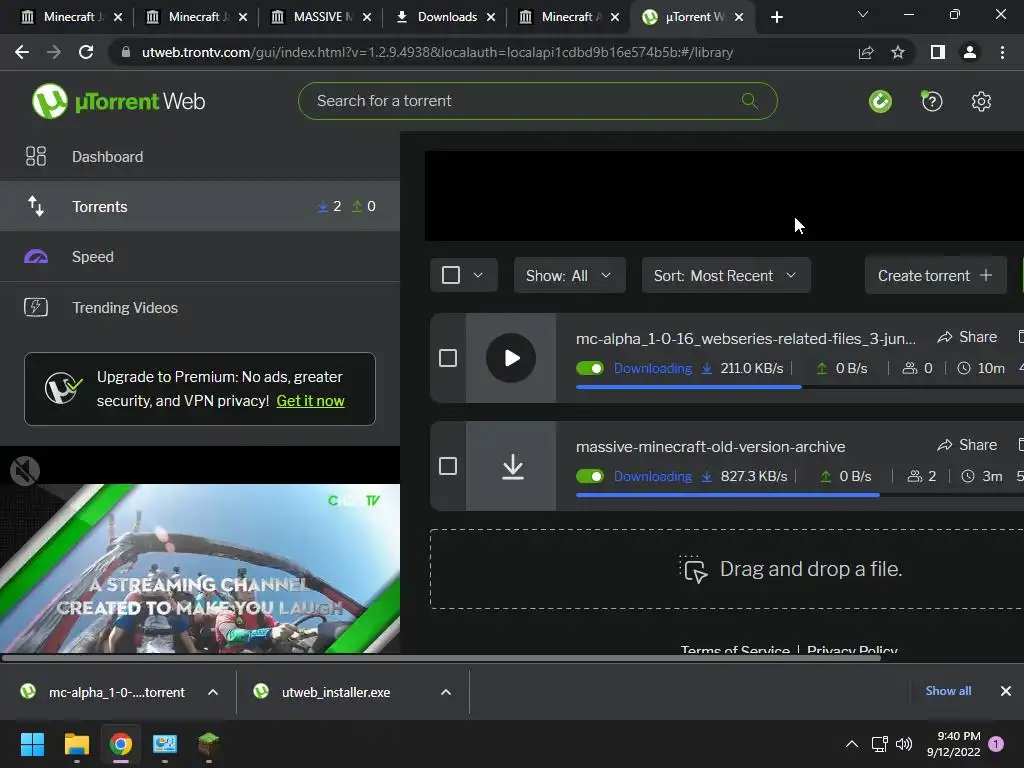Click the Trending Videos lightning icon

click(36, 307)
